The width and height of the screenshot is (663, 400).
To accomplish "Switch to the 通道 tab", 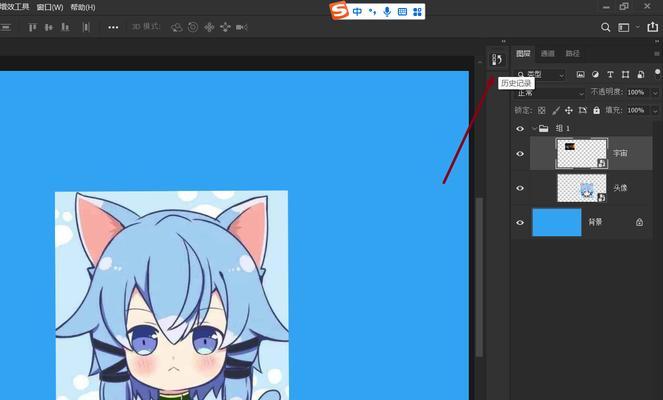I will pyautogui.click(x=548, y=54).
